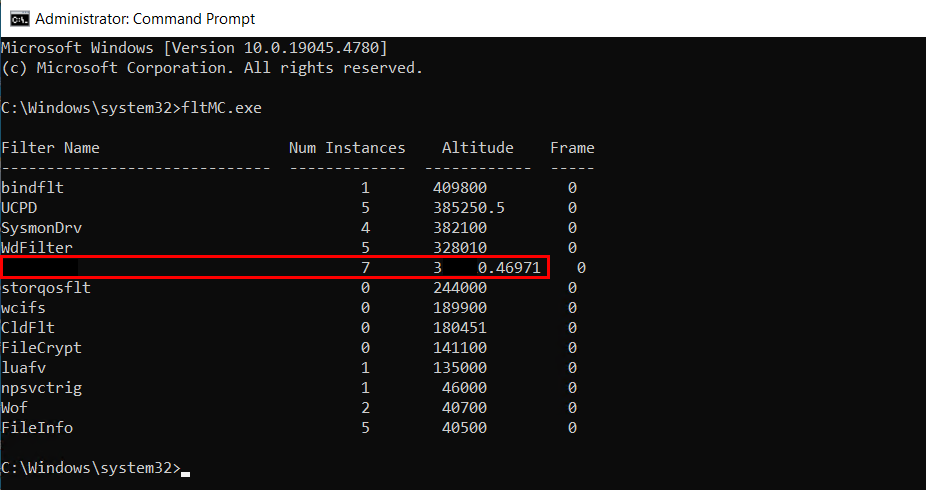This screenshot has height=490, width=926.
Task: Click the 'Filter Name' column header
Action: (51, 148)
